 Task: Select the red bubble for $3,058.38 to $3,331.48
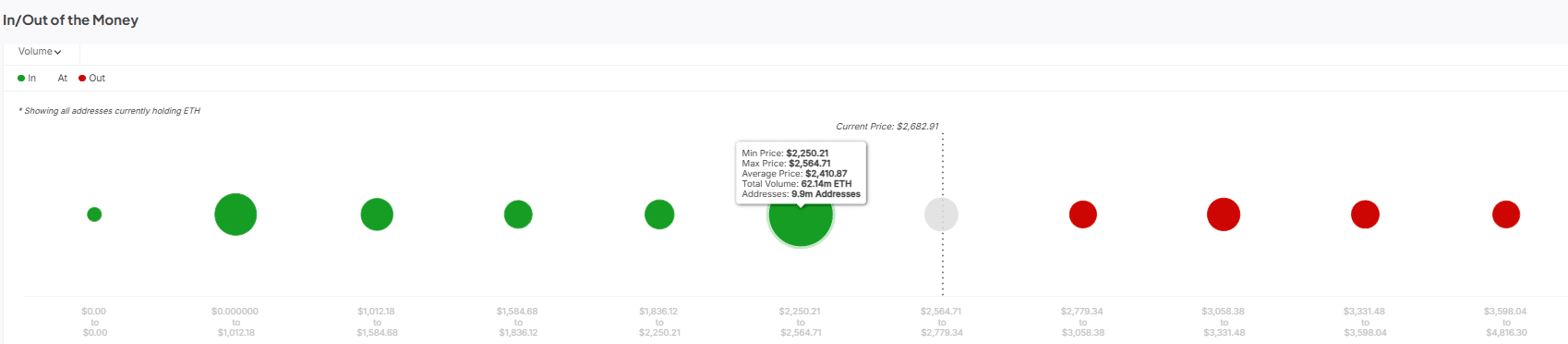tap(1224, 215)
